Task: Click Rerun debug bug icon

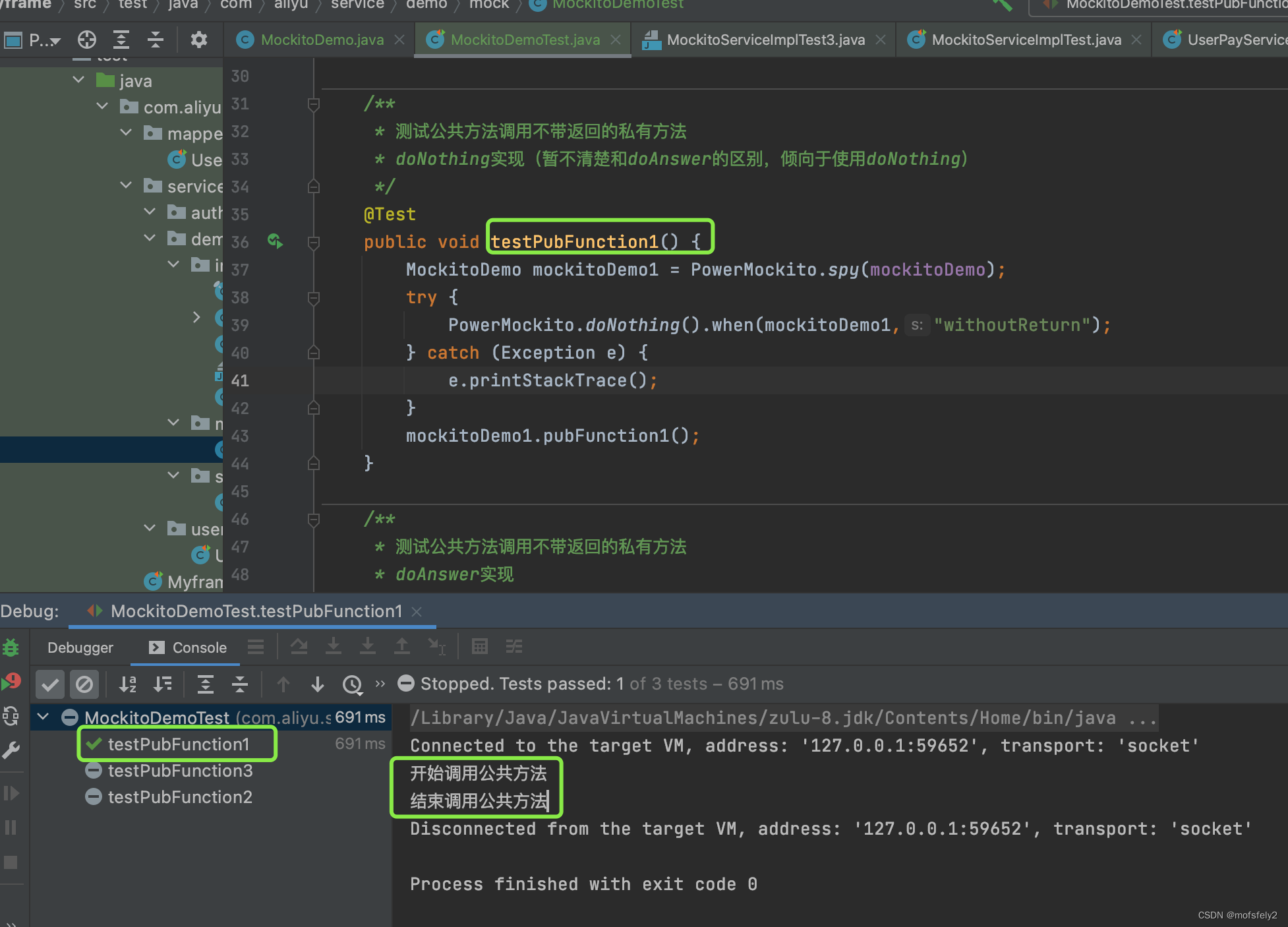Action: click(11, 647)
